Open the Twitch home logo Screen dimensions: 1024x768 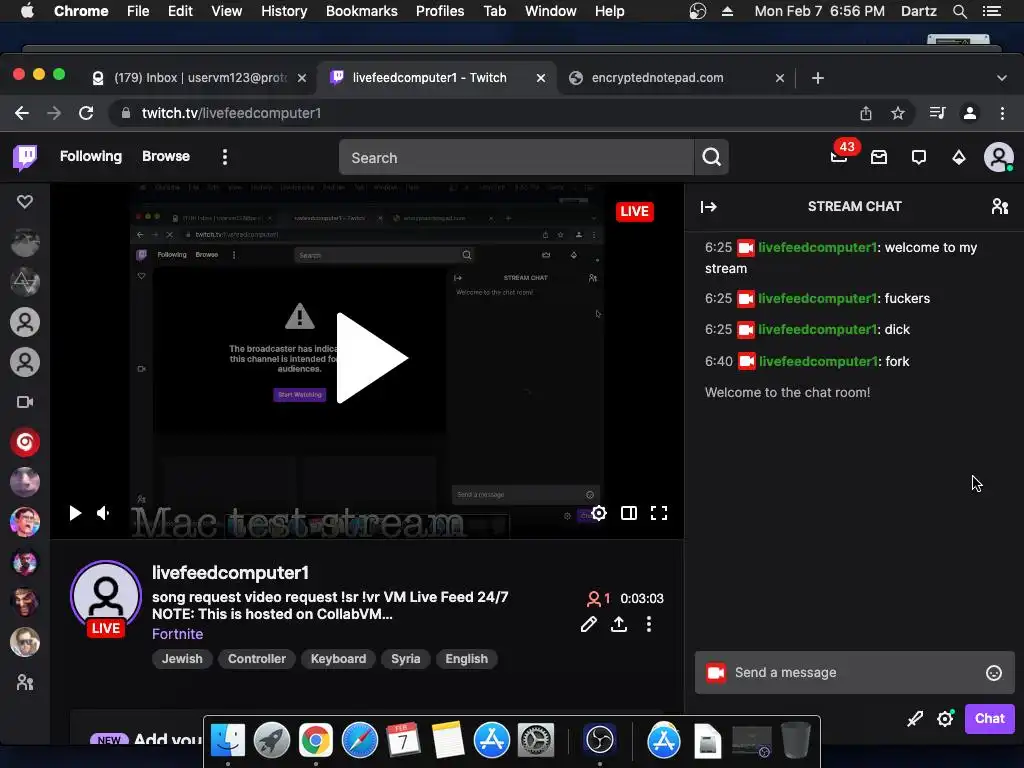point(25,157)
